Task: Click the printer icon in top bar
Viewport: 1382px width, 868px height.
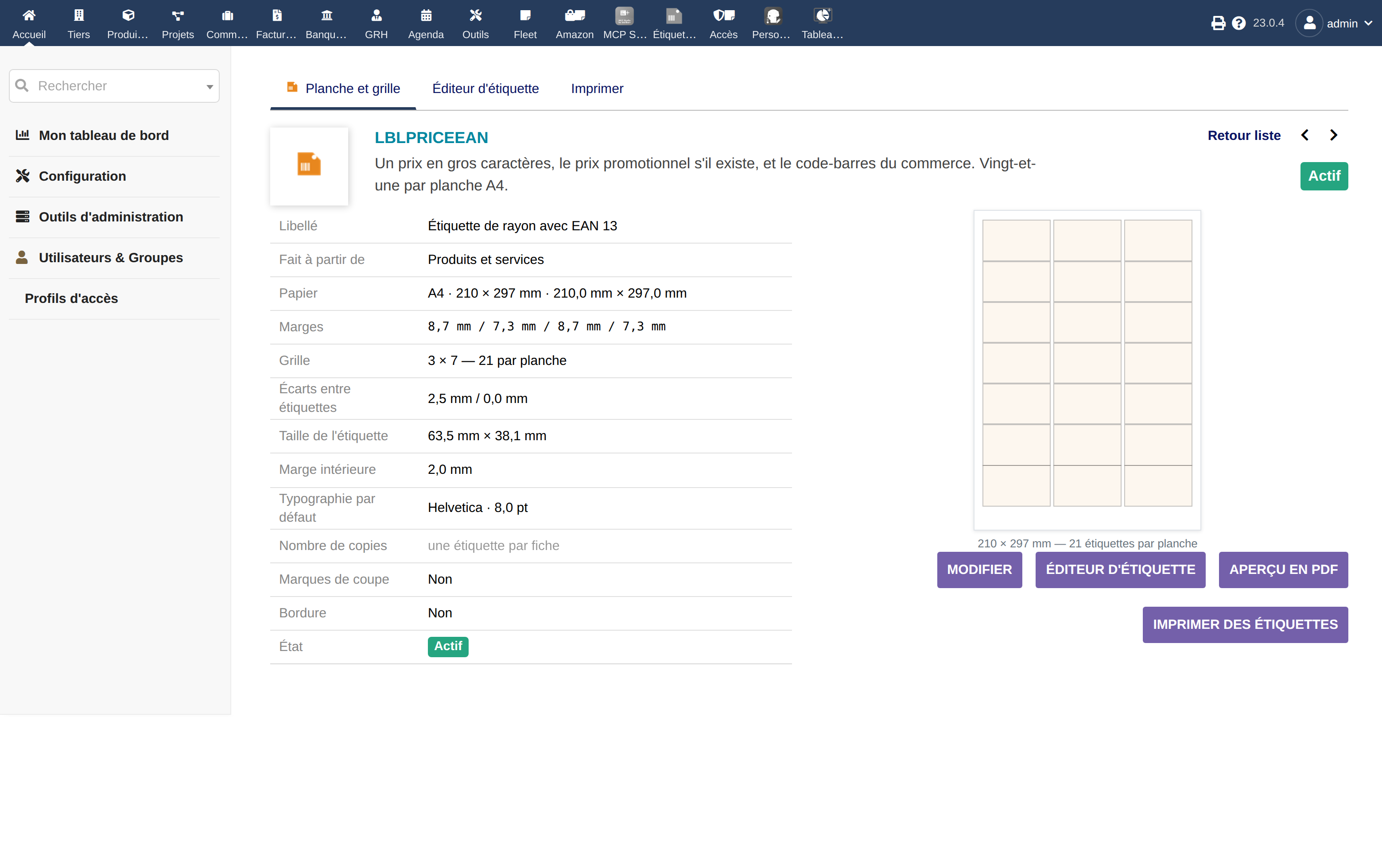Action: click(x=1218, y=23)
